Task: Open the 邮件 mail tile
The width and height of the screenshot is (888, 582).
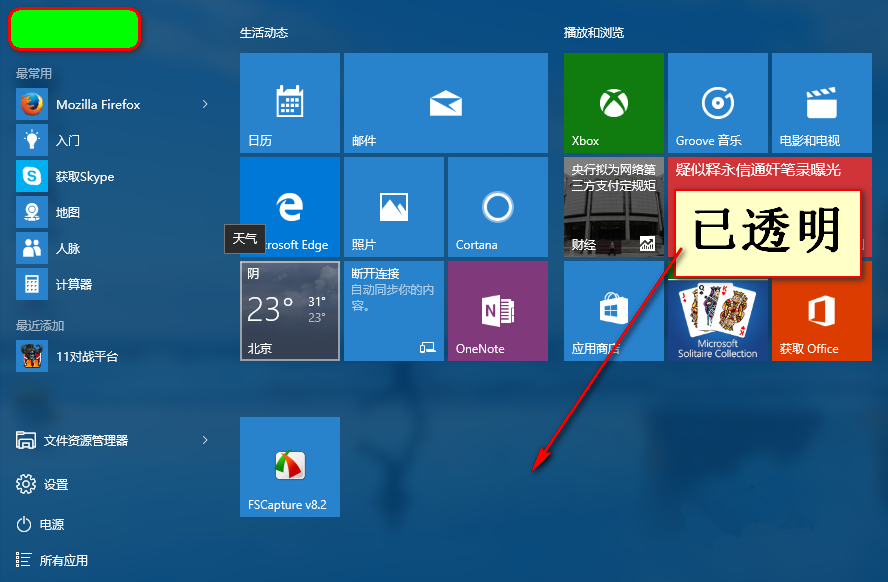Action: coord(446,103)
